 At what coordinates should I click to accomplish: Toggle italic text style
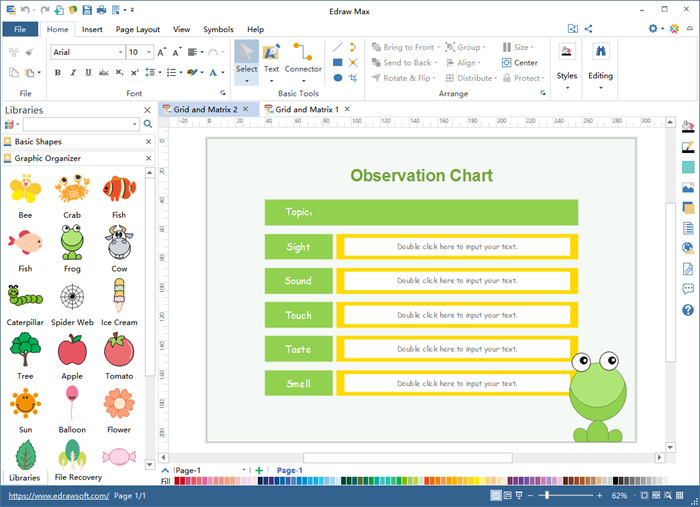tap(72, 73)
